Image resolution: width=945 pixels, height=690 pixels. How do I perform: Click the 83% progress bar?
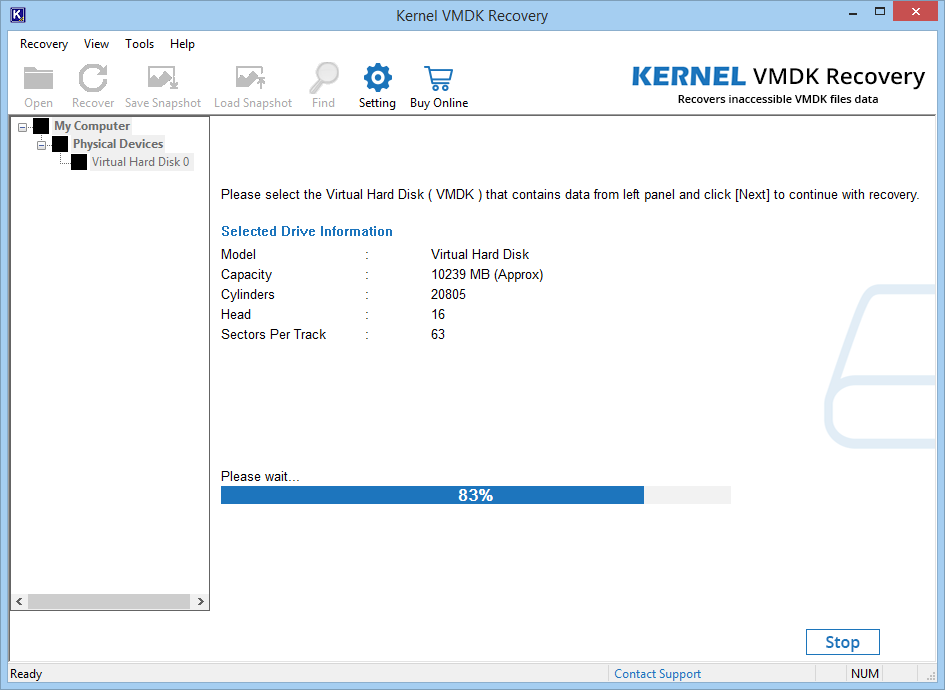pyautogui.click(x=476, y=495)
